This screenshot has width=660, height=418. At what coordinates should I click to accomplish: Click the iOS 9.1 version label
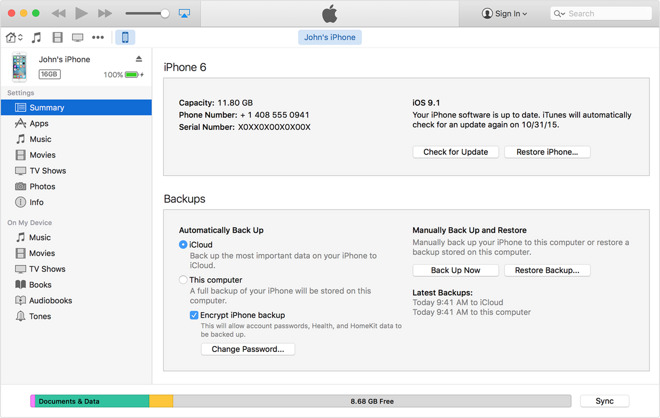426,103
